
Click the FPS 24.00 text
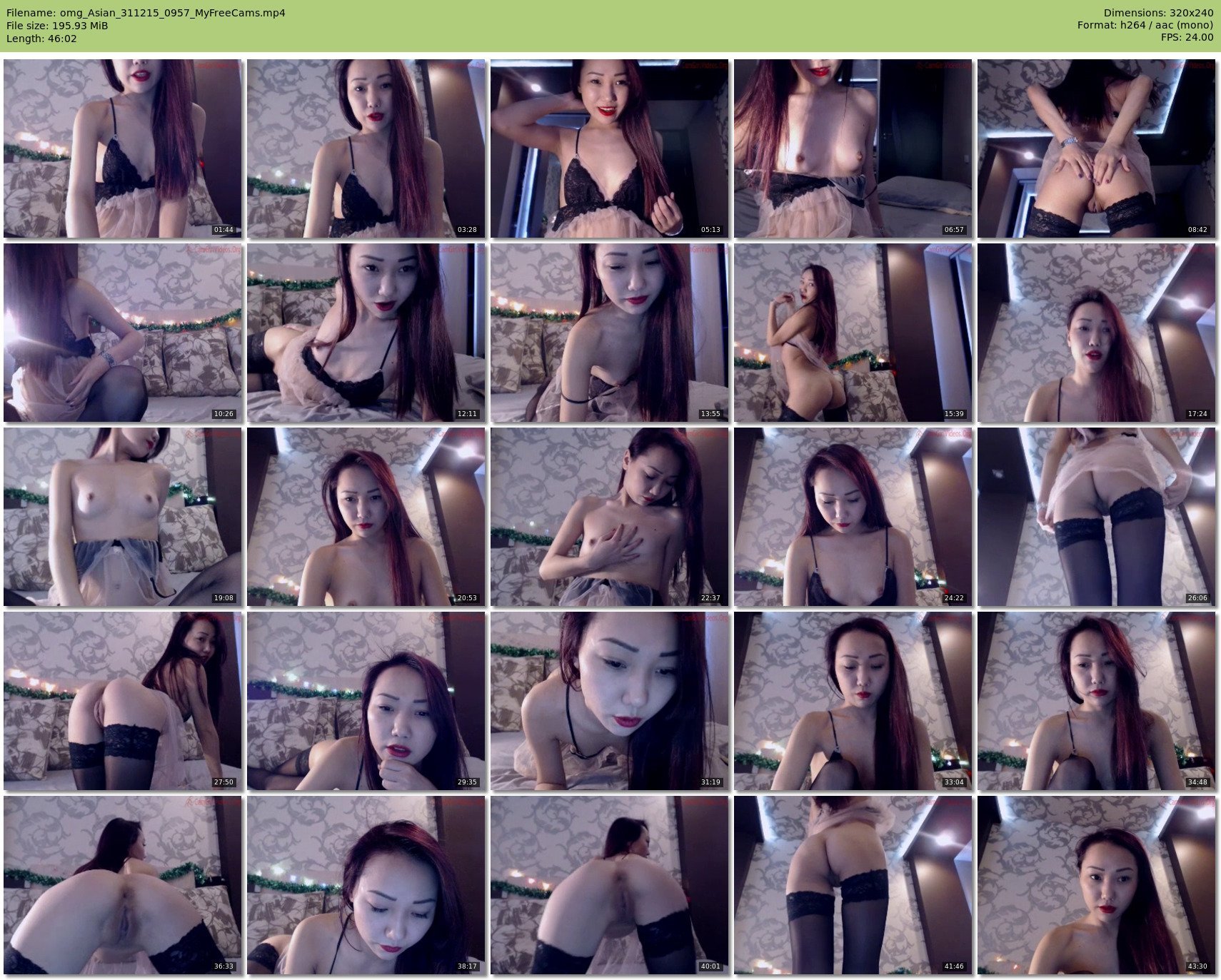tap(1187, 37)
